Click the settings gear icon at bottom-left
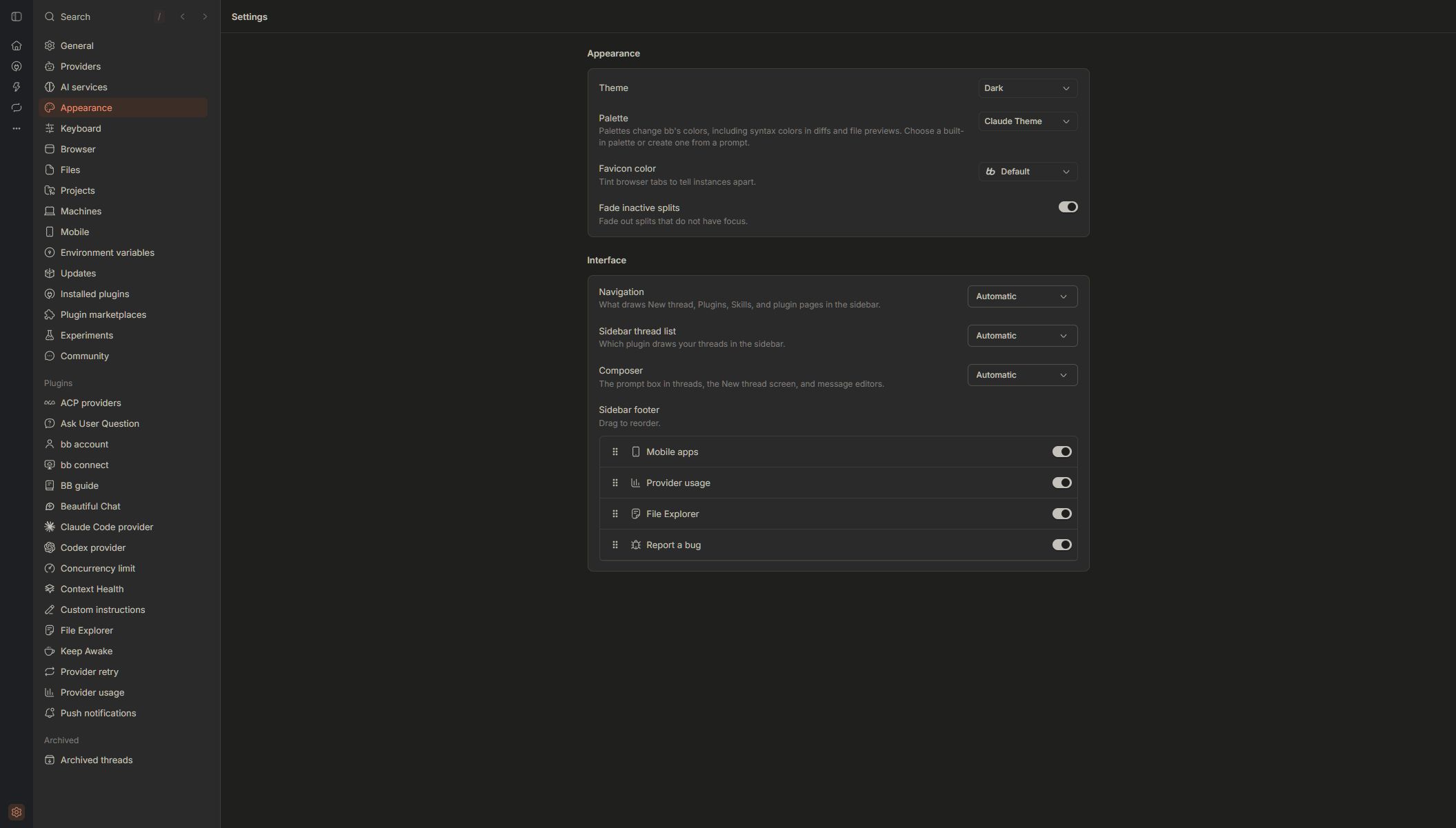 coord(17,812)
